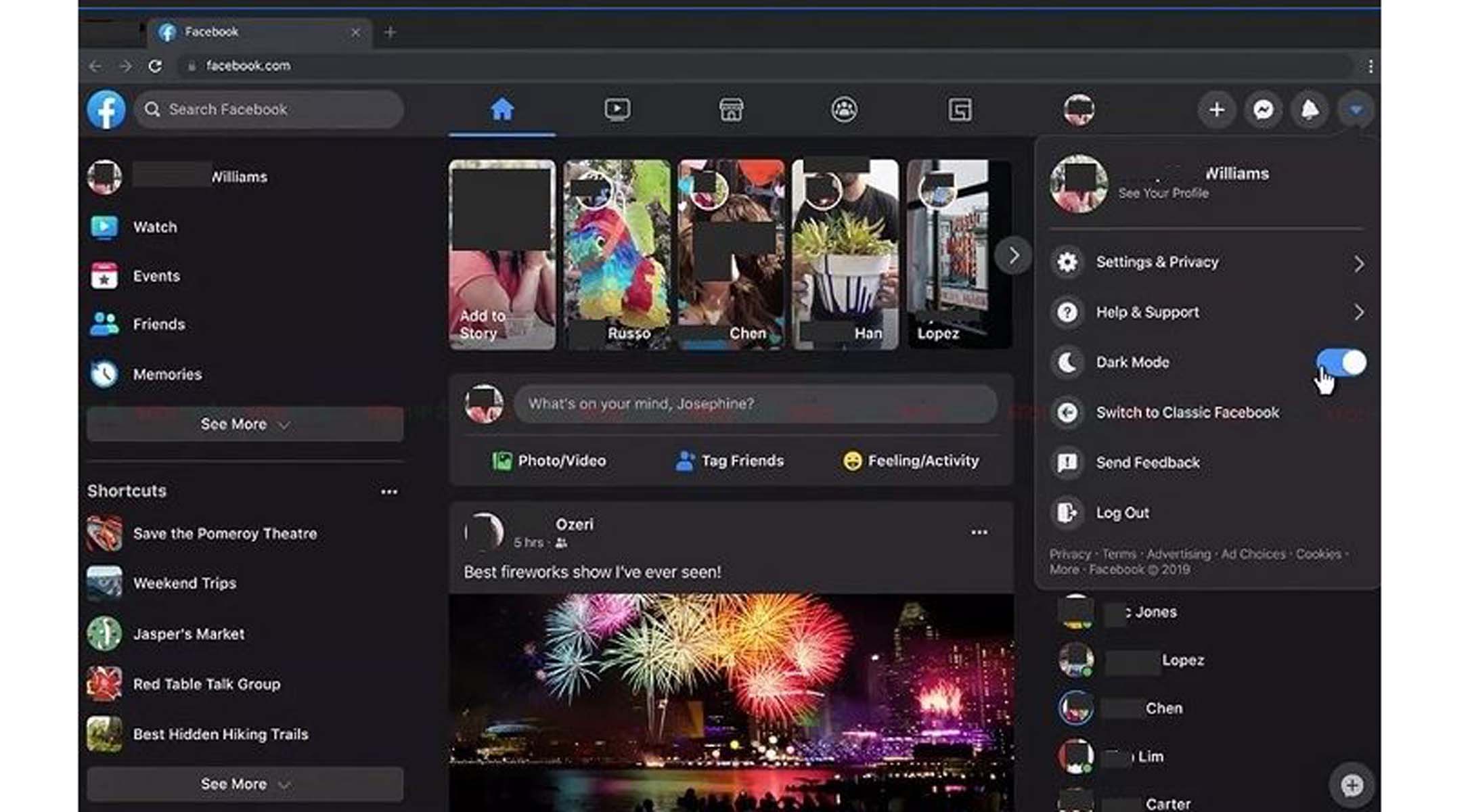The image size is (1472, 812).
Task: Click the Feeling/Activity button
Action: coord(911,461)
